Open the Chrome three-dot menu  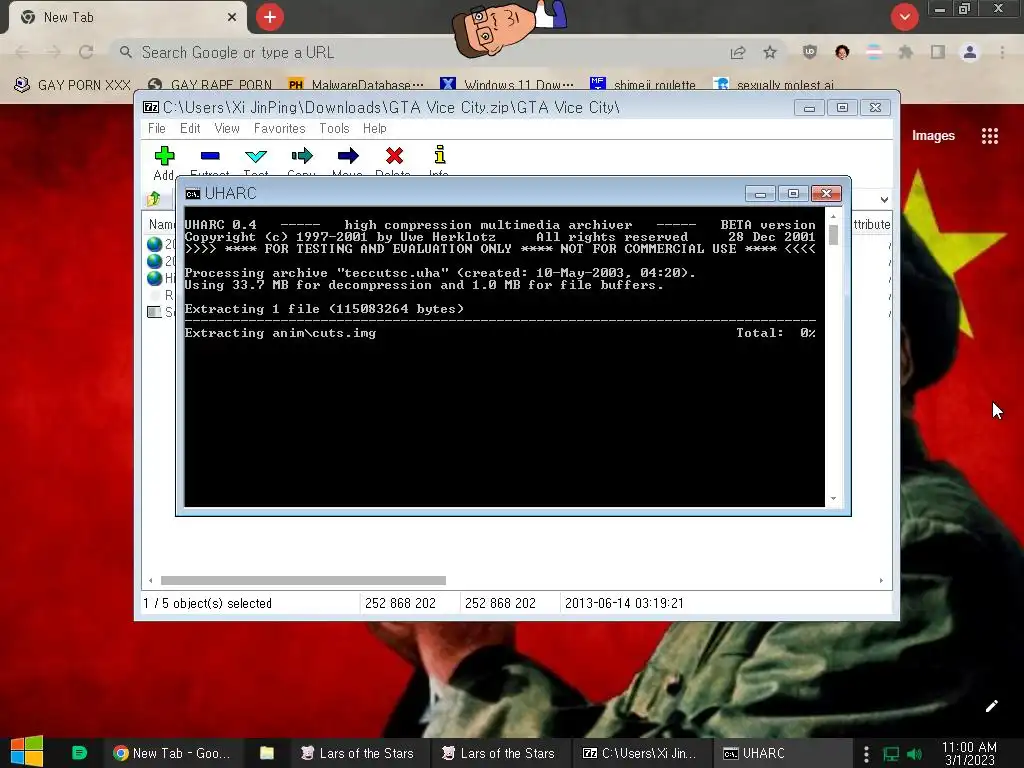point(1002,52)
